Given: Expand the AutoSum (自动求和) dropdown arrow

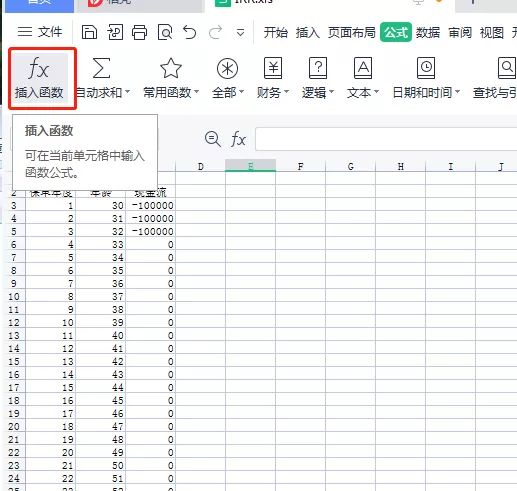Looking at the screenshot, I should [x=127, y=92].
